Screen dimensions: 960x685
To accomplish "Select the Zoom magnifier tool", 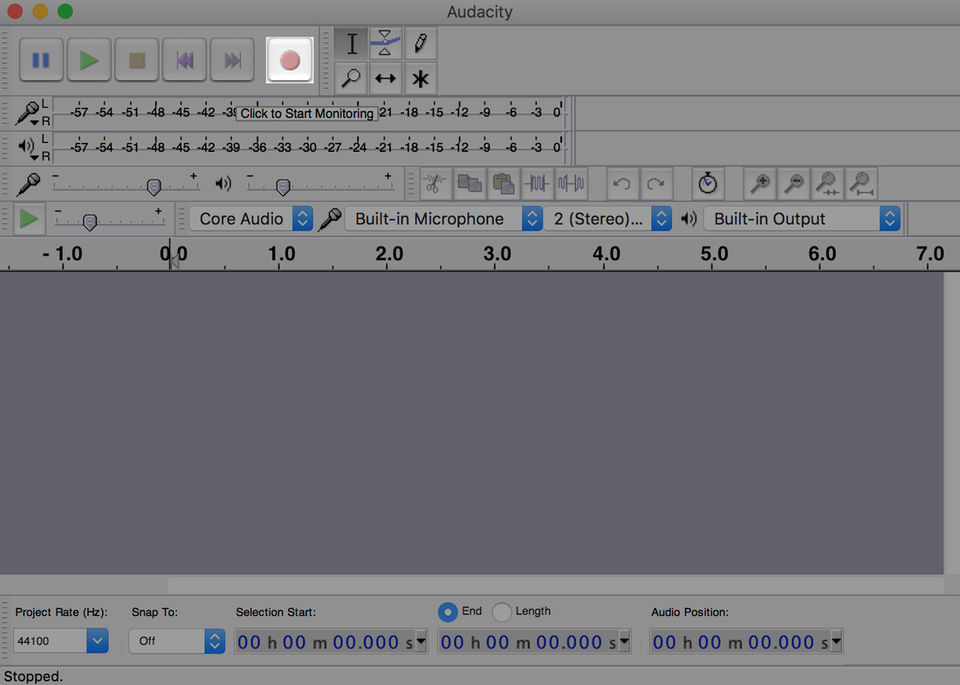I will pyautogui.click(x=351, y=78).
